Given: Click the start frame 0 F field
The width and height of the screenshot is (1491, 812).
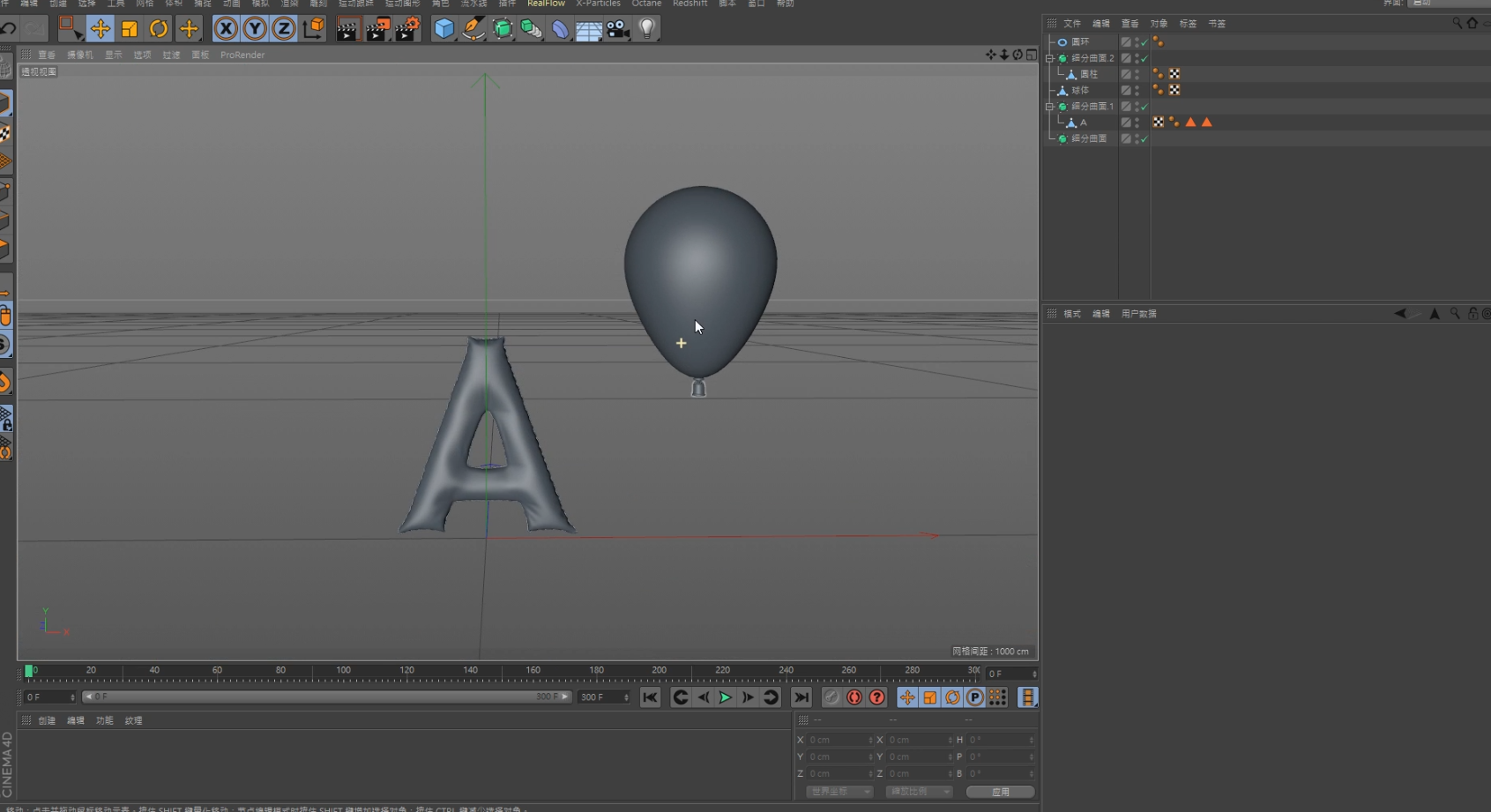Looking at the screenshot, I should coord(49,697).
